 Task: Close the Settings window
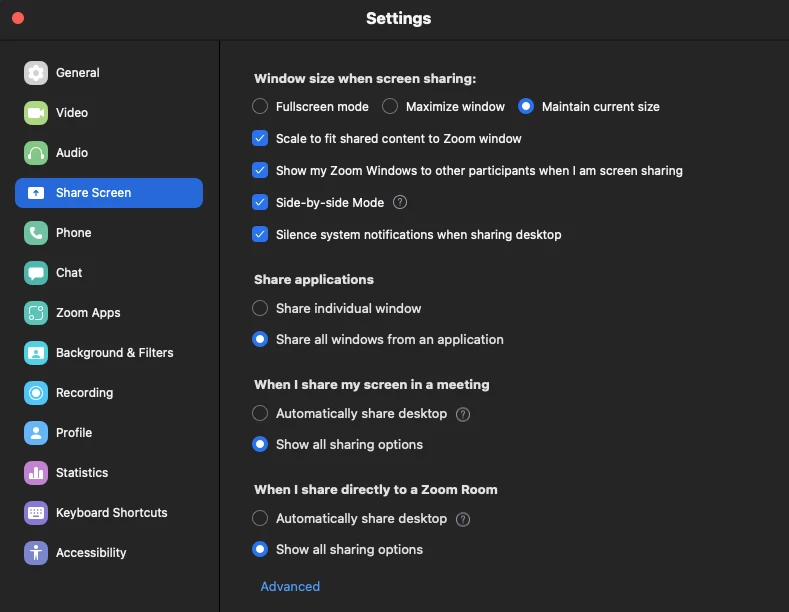pos(18,18)
